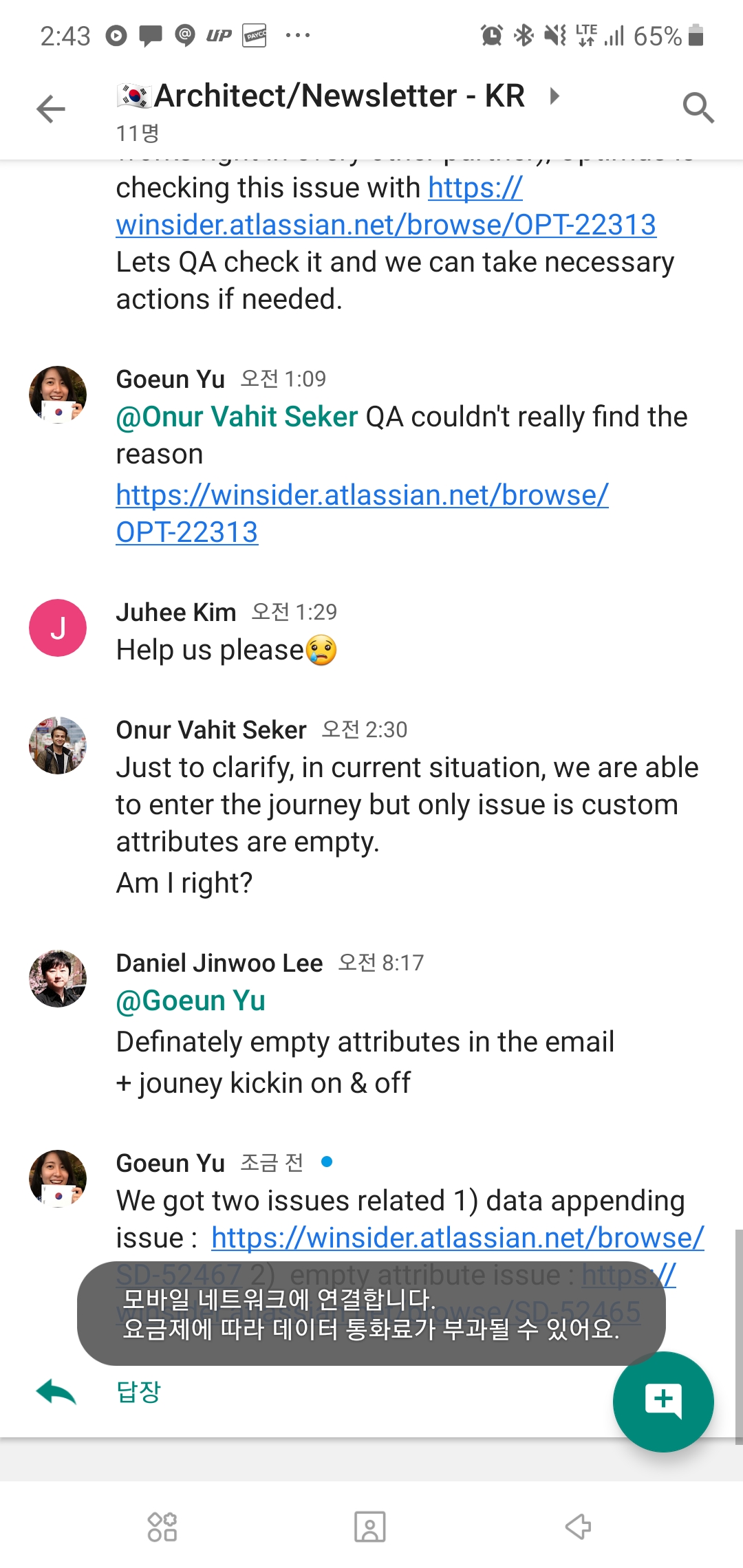
Task: Tap the mobile network toast notification
Action: [x=371, y=1314]
